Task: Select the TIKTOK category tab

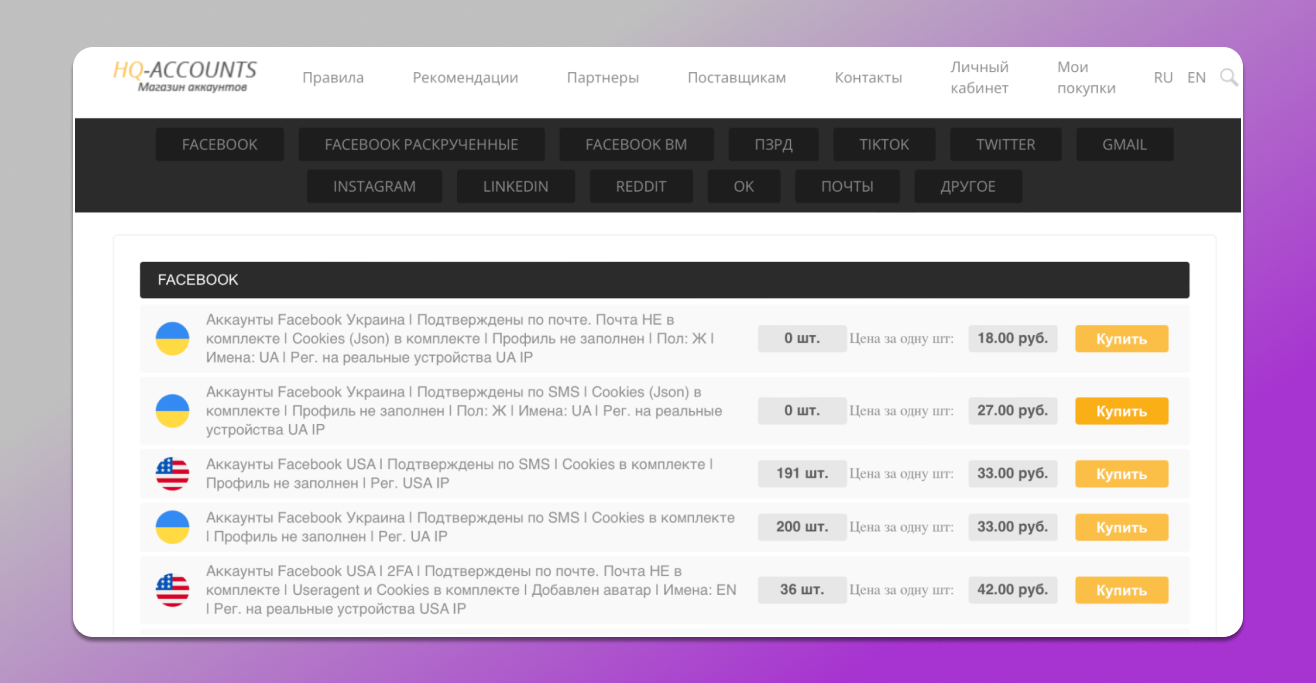Action: click(884, 144)
